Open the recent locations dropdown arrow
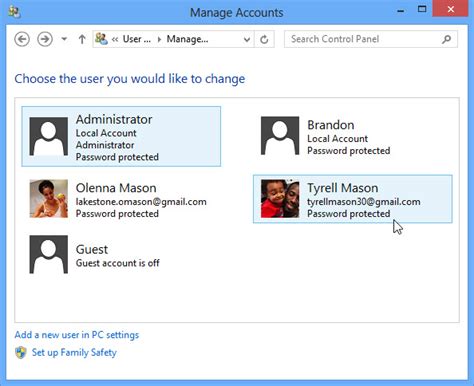 click(64, 39)
